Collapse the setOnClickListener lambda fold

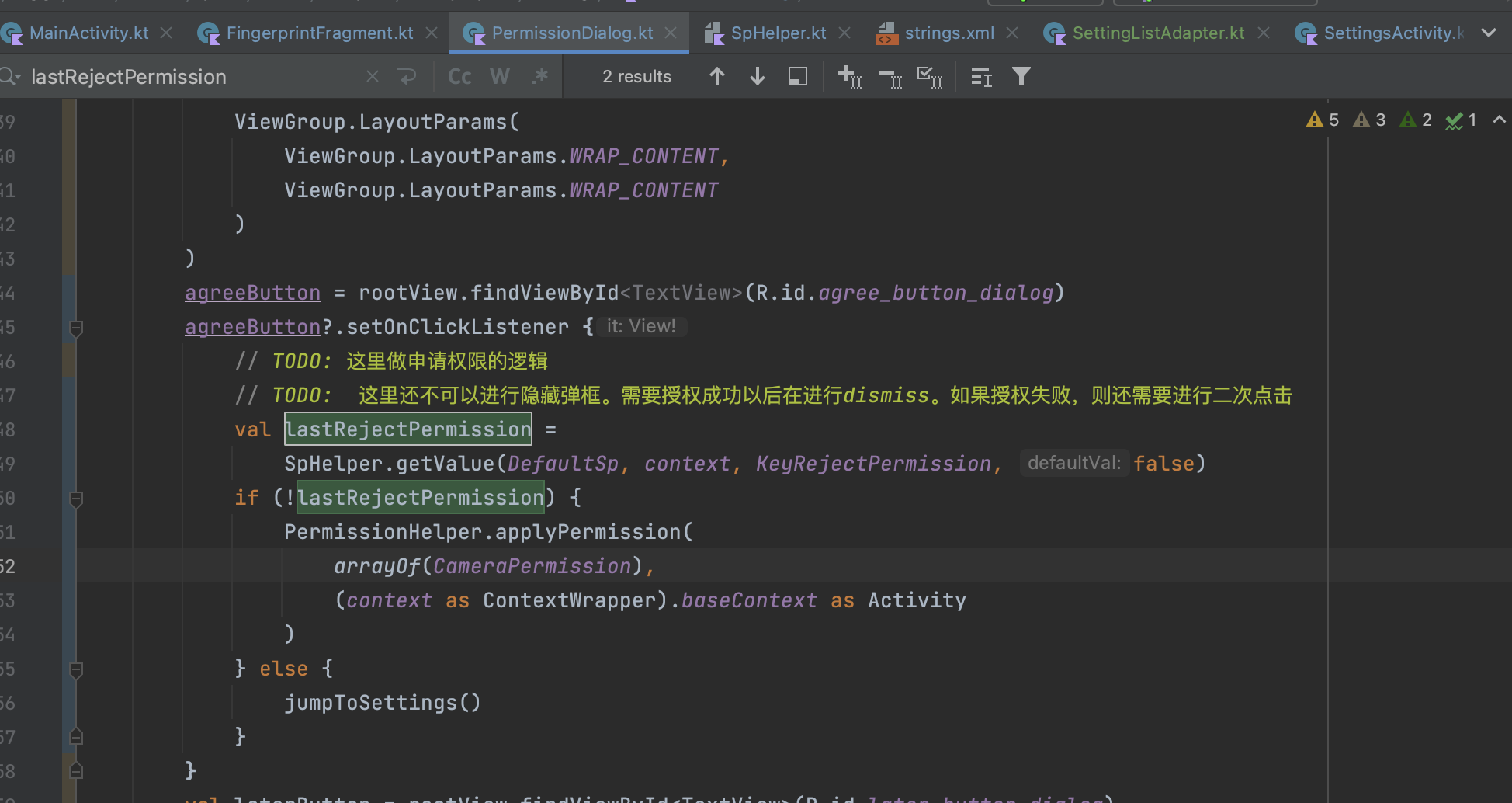pos(76,328)
